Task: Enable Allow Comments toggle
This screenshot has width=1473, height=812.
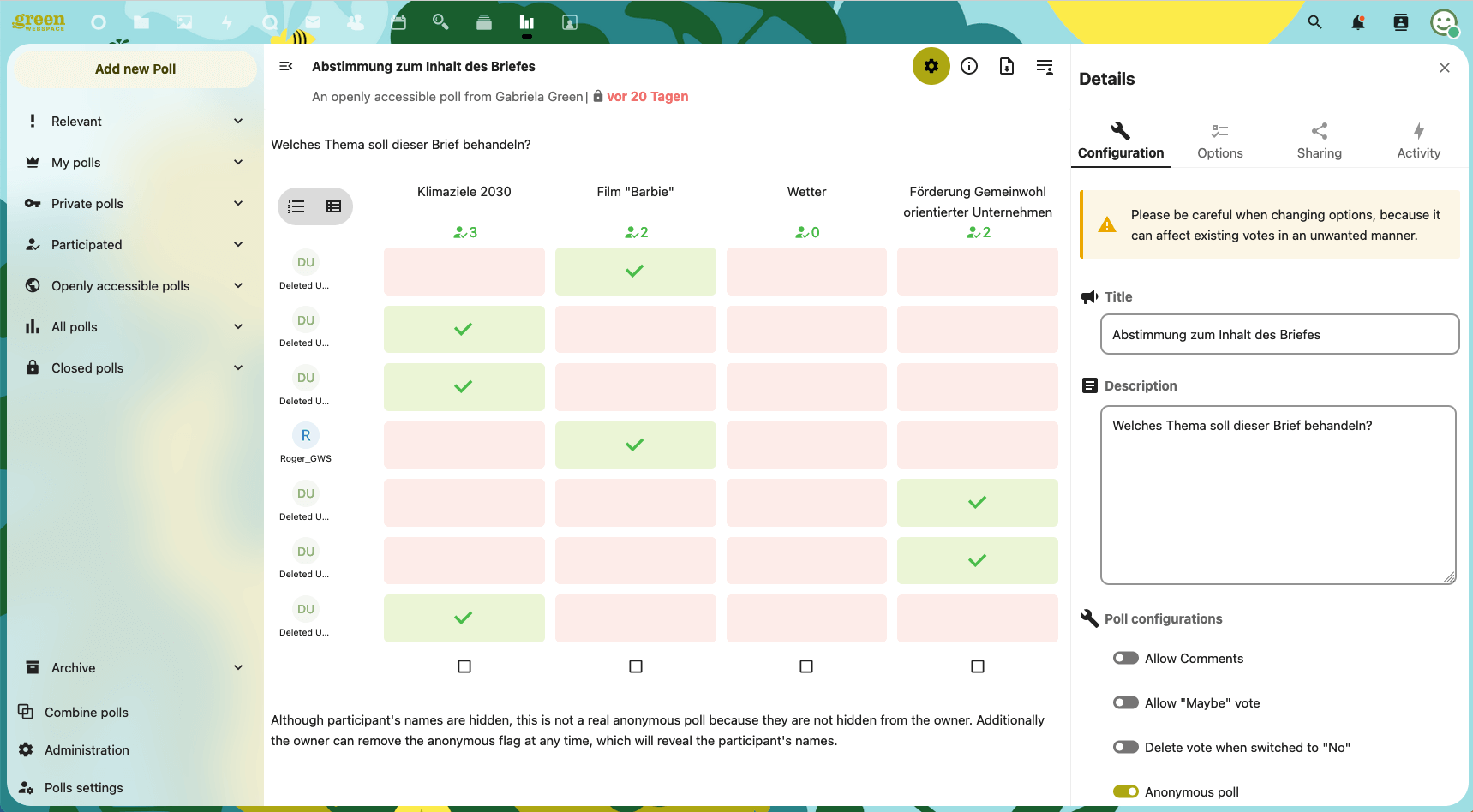Action: pyautogui.click(x=1126, y=658)
